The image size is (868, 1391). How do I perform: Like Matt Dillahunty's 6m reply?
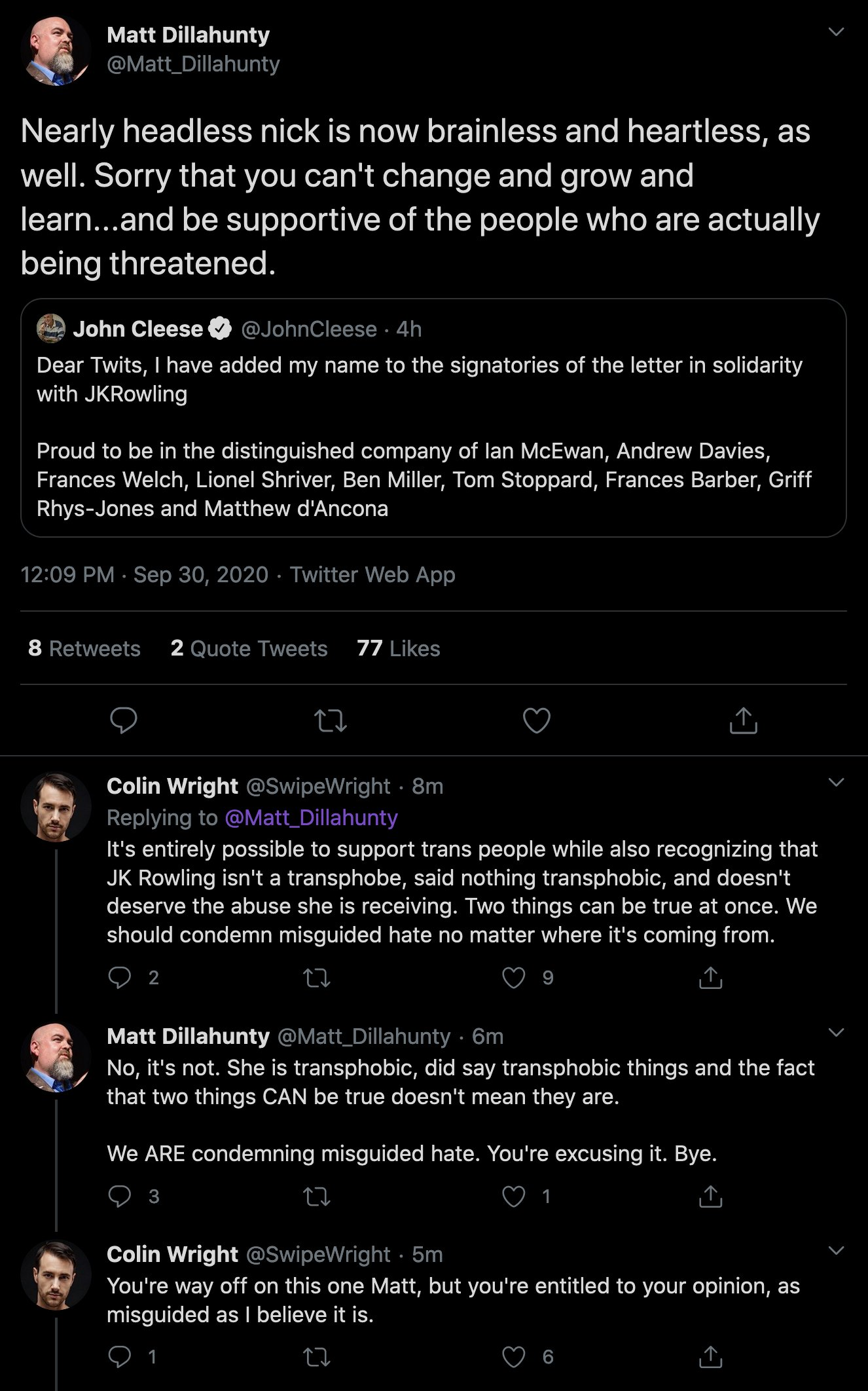tap(513, 1196)
